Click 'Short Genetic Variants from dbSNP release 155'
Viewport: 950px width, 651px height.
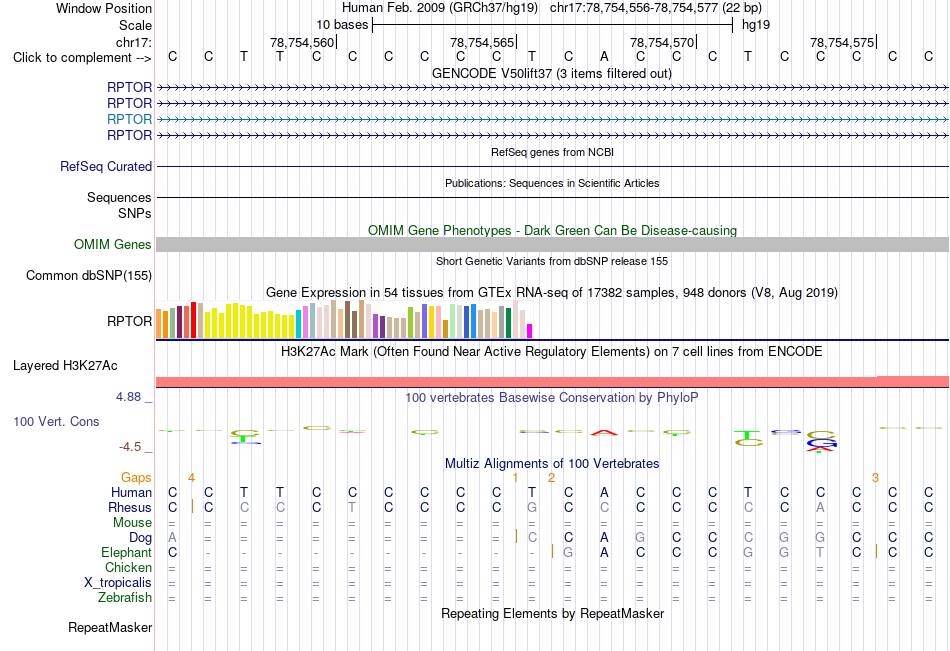pyautogui.click(x=552, y=261)
